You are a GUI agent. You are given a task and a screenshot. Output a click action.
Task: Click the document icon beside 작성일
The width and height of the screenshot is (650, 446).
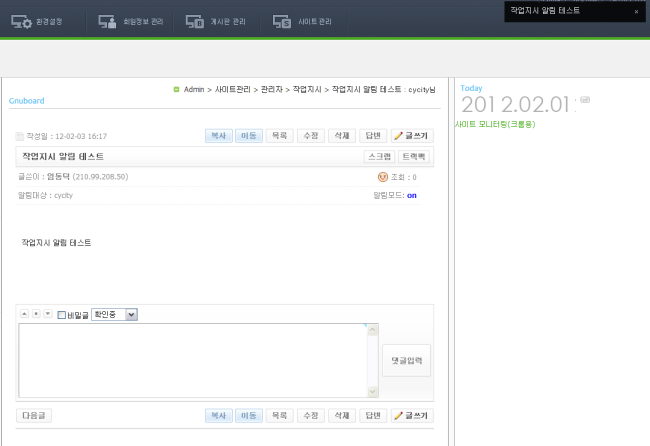click(19, 136)
